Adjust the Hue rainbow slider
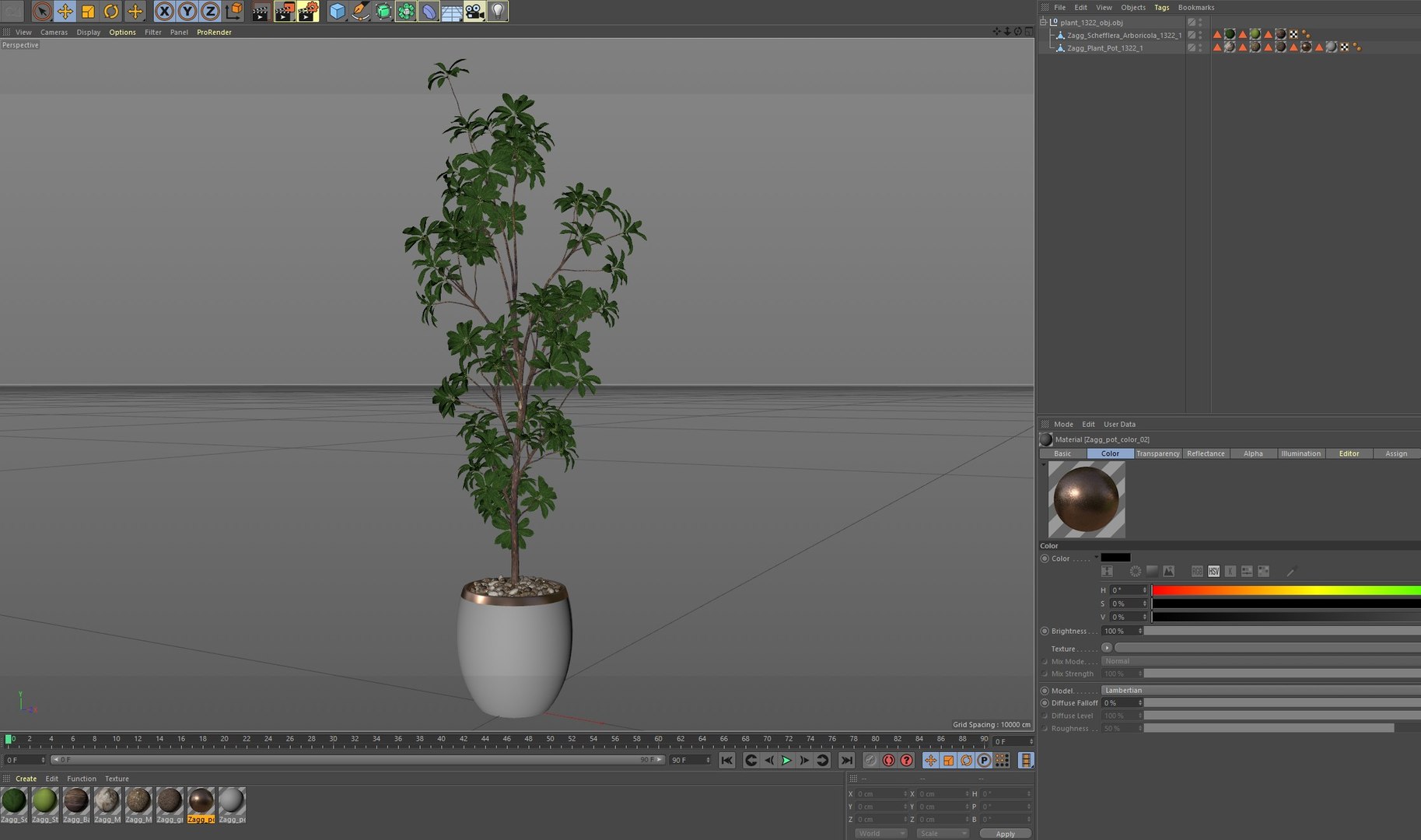The width and height of the screenshot is (1421, 840). pos(1286,590)
